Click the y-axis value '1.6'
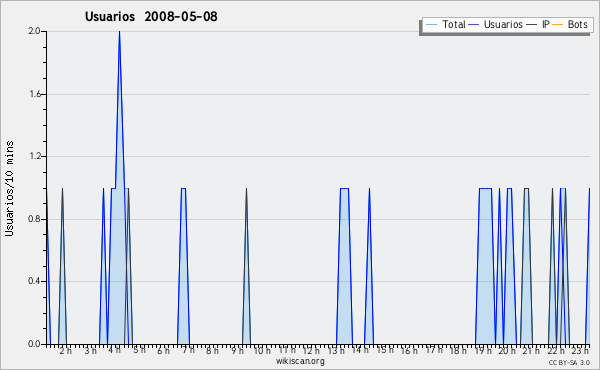The image size is (600, 370). click(34, 94)
